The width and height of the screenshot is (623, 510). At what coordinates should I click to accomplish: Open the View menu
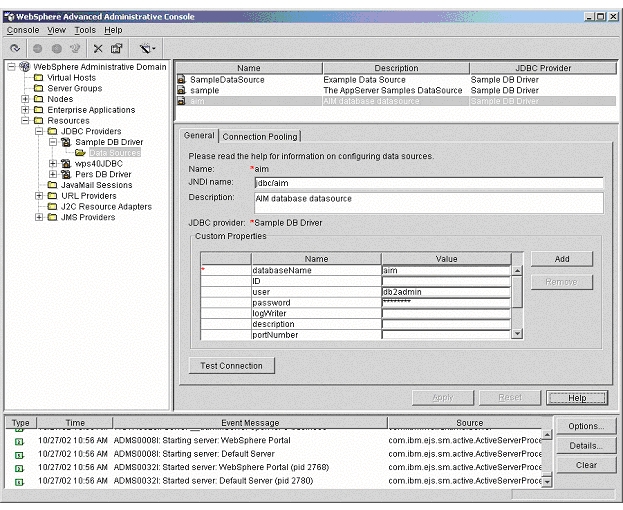[x=56, y=30]
